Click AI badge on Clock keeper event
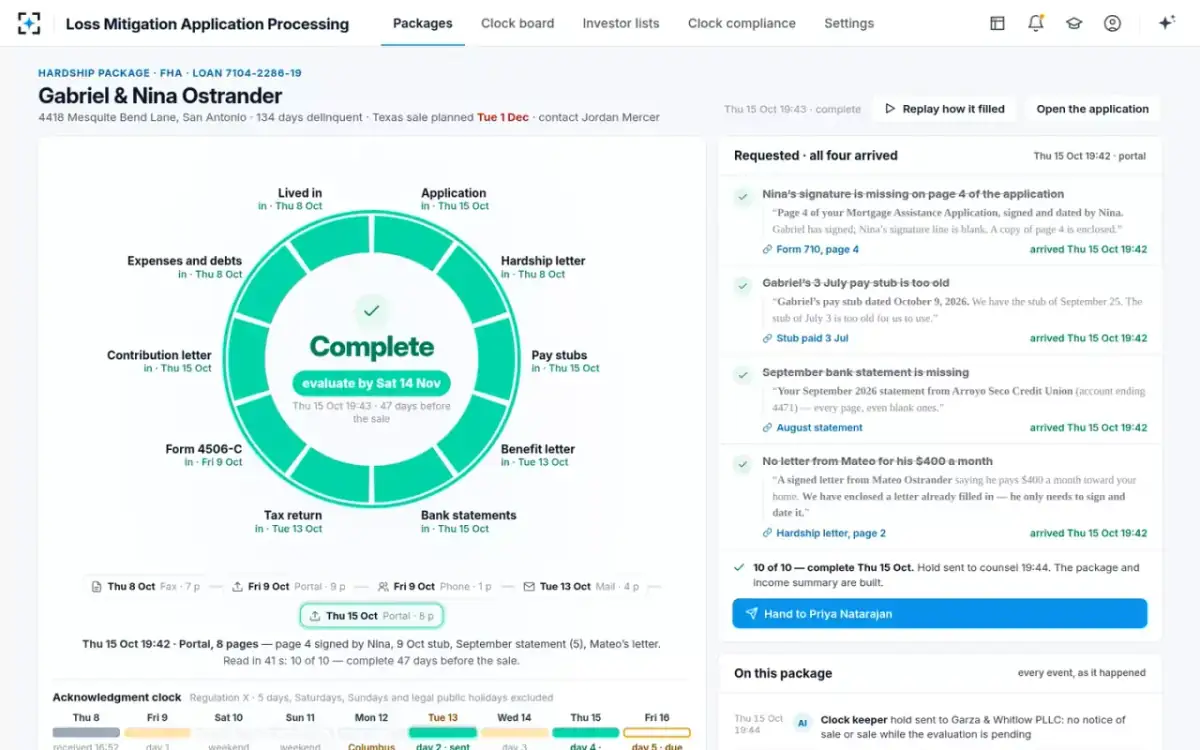1200x750 pixels. pyautogui.click(x=802, y=722)
